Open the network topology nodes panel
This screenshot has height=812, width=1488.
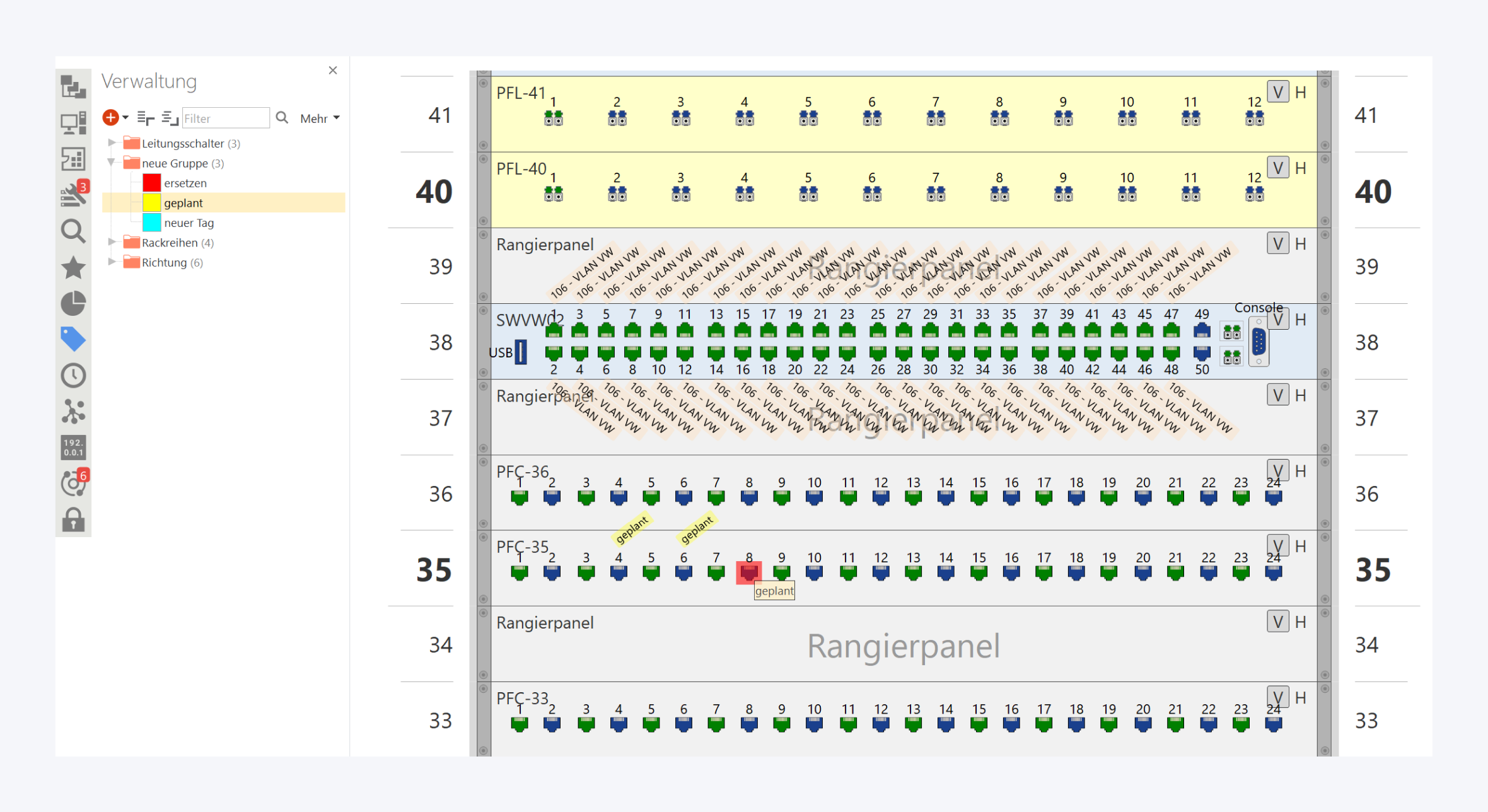(73, 411)
